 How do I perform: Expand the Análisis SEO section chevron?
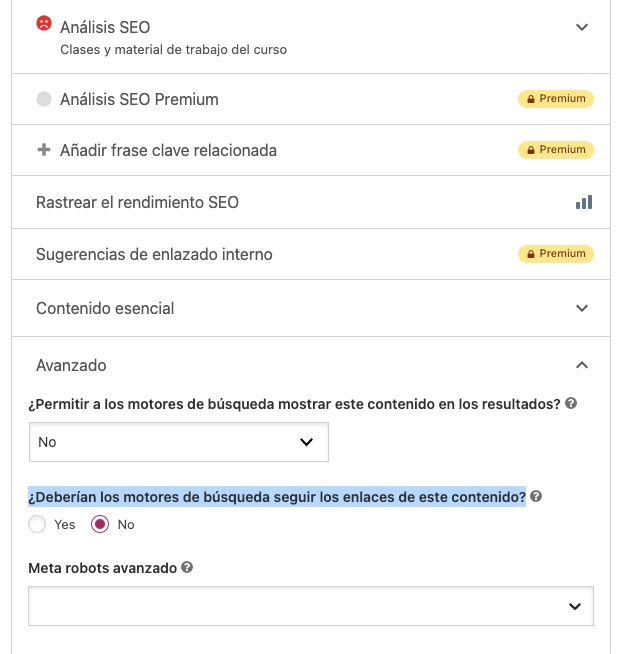point(582,27)
